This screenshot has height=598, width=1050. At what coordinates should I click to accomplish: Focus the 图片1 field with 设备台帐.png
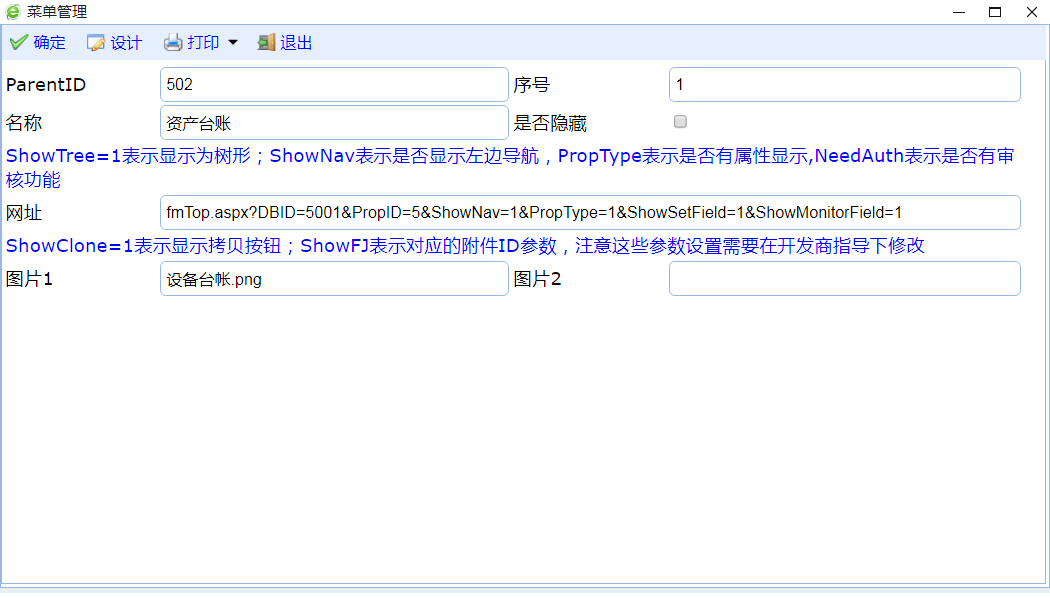click(334, 279)
